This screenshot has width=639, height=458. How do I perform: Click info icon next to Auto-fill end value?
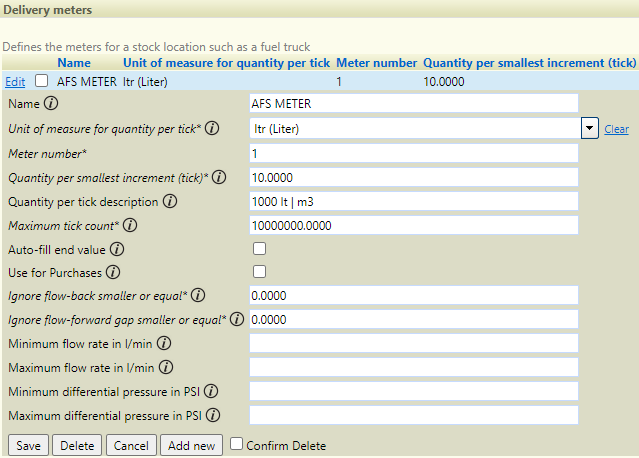pyautogui.click(x=117, y=249)
